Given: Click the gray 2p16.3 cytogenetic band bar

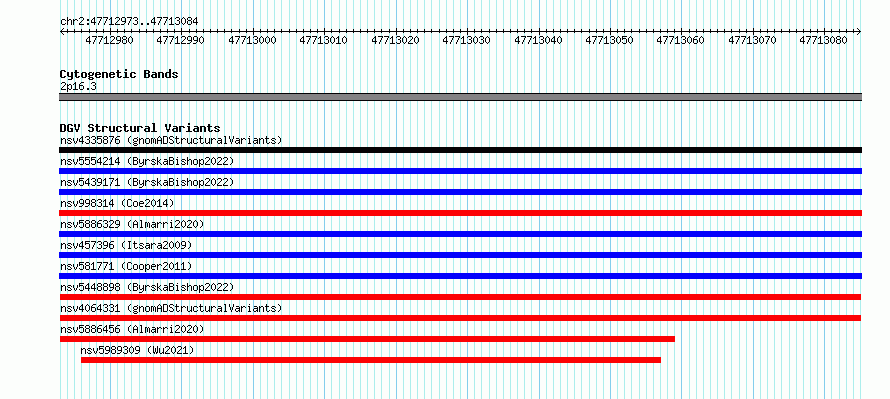Looking at the screenshot, I should click(x=460, y=97).
